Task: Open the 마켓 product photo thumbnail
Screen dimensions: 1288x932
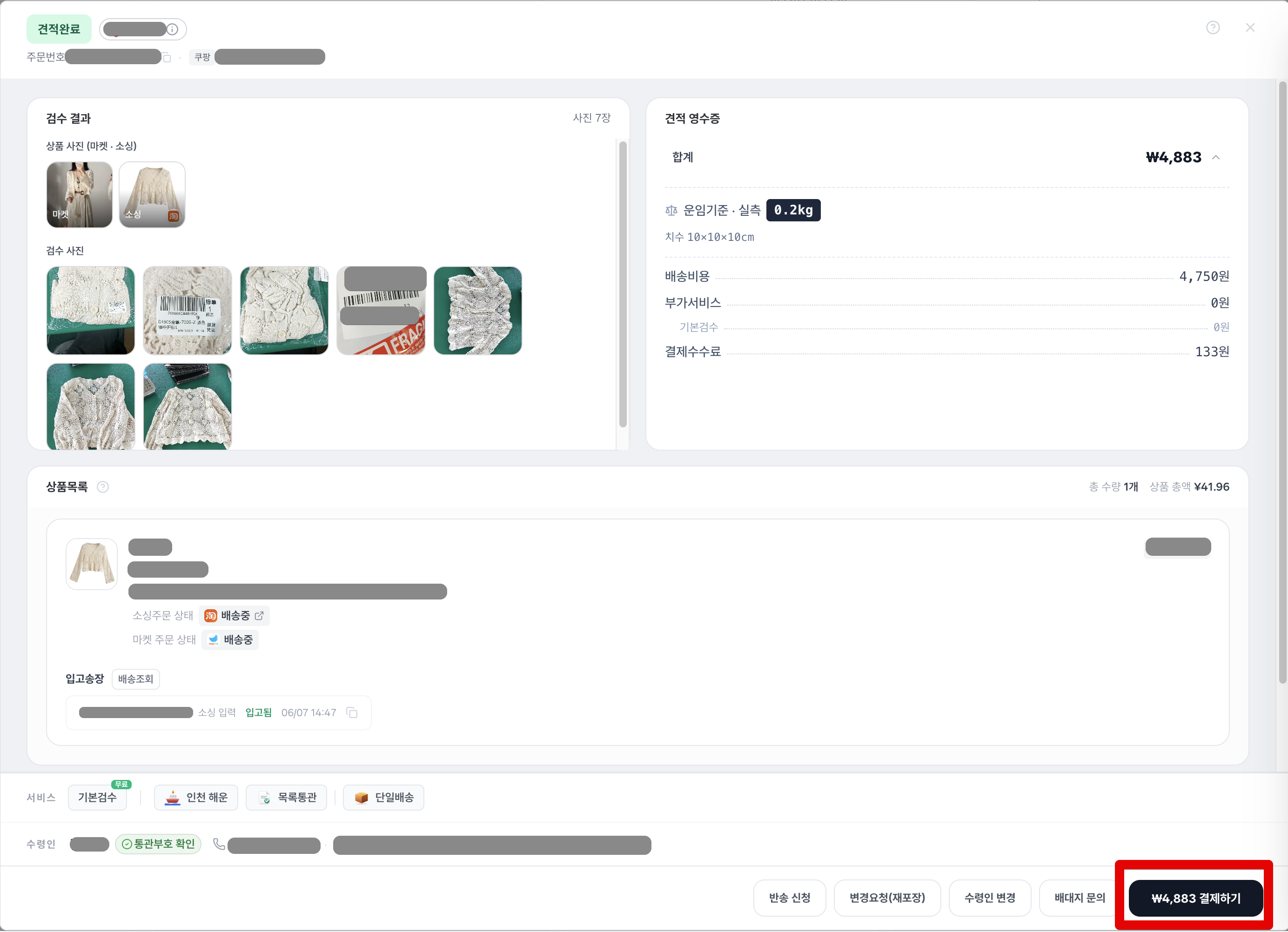Action: [80, 195]
